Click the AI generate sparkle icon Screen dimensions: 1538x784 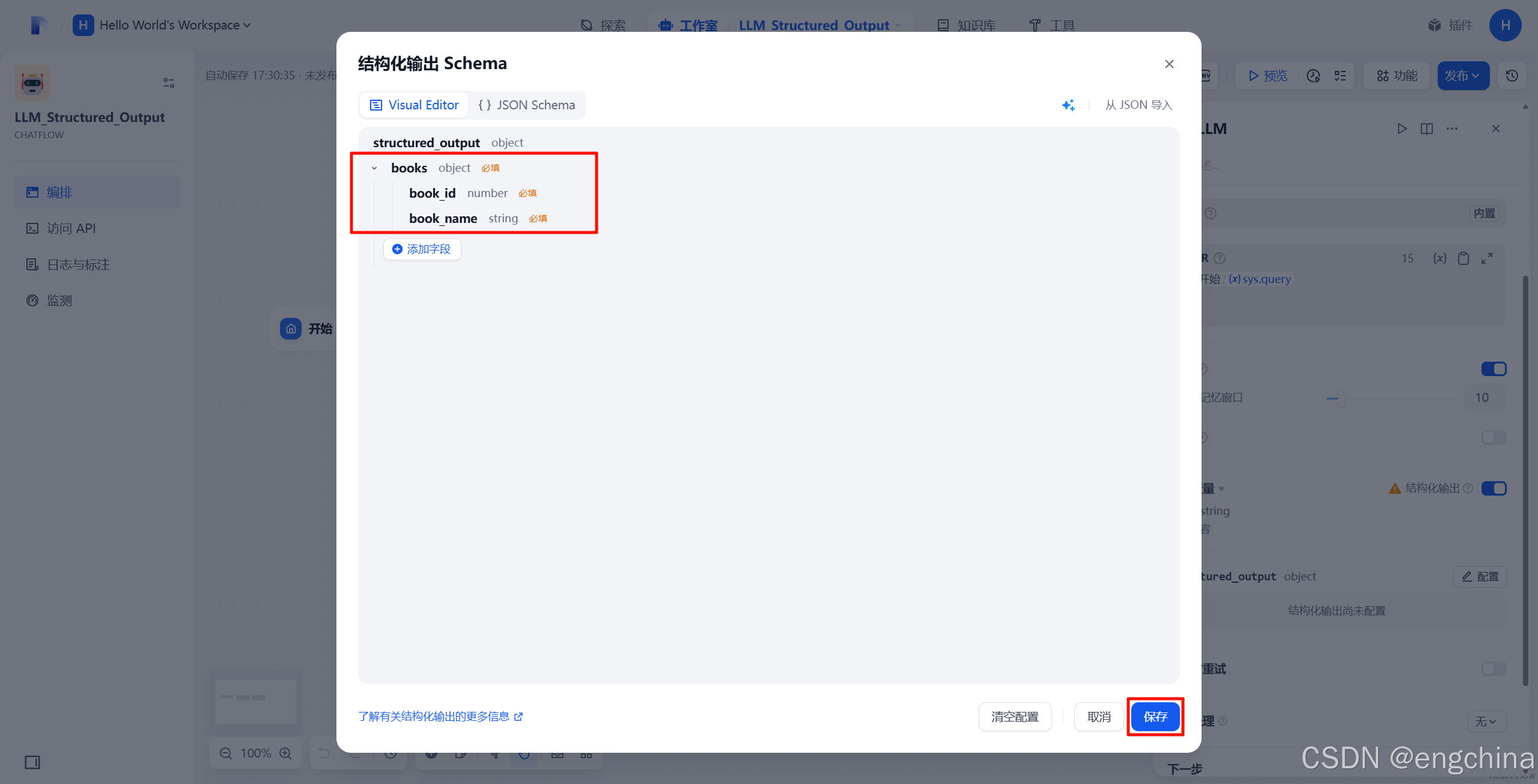coord(1068,105)
